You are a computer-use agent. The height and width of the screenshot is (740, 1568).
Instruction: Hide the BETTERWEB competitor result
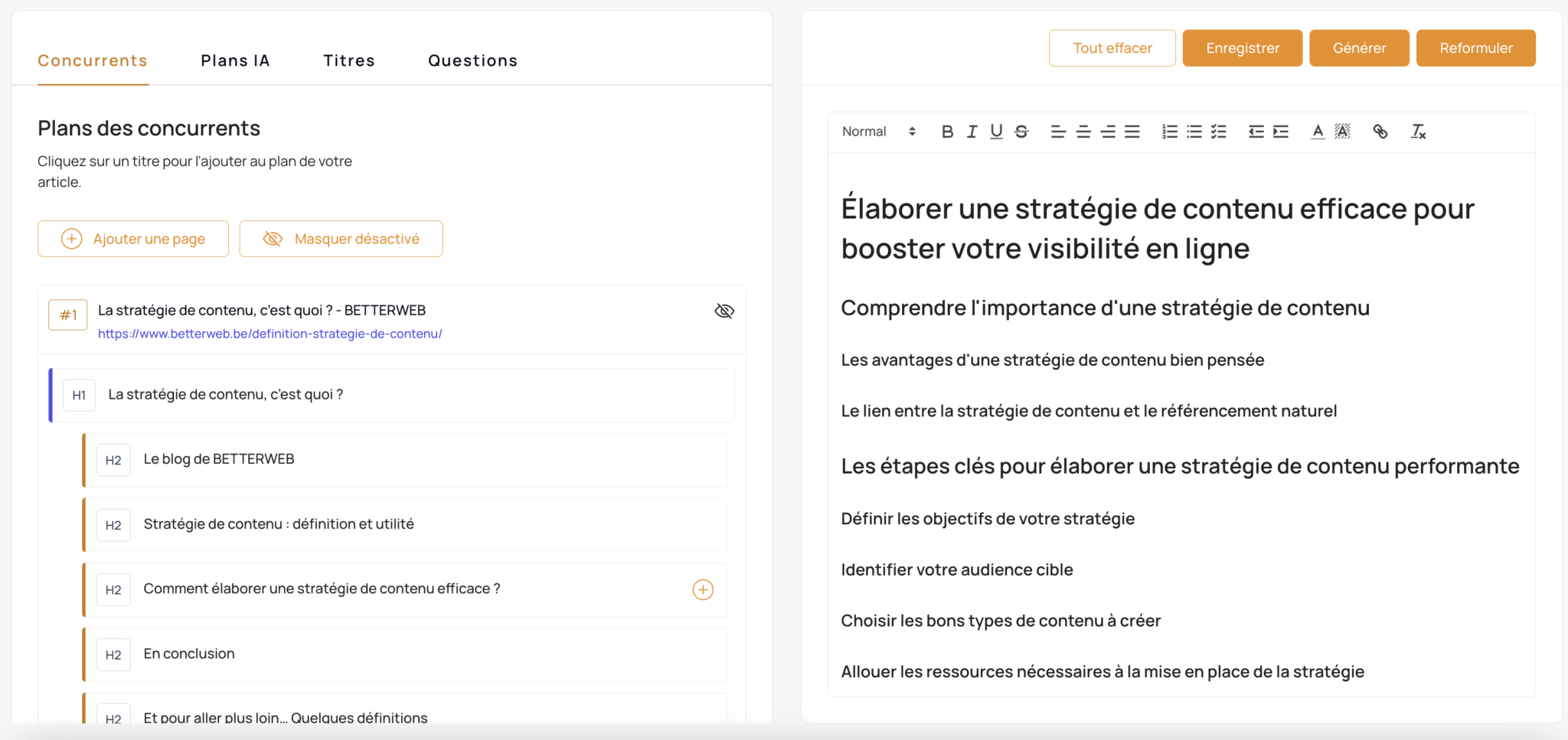(x=724, y=311)
